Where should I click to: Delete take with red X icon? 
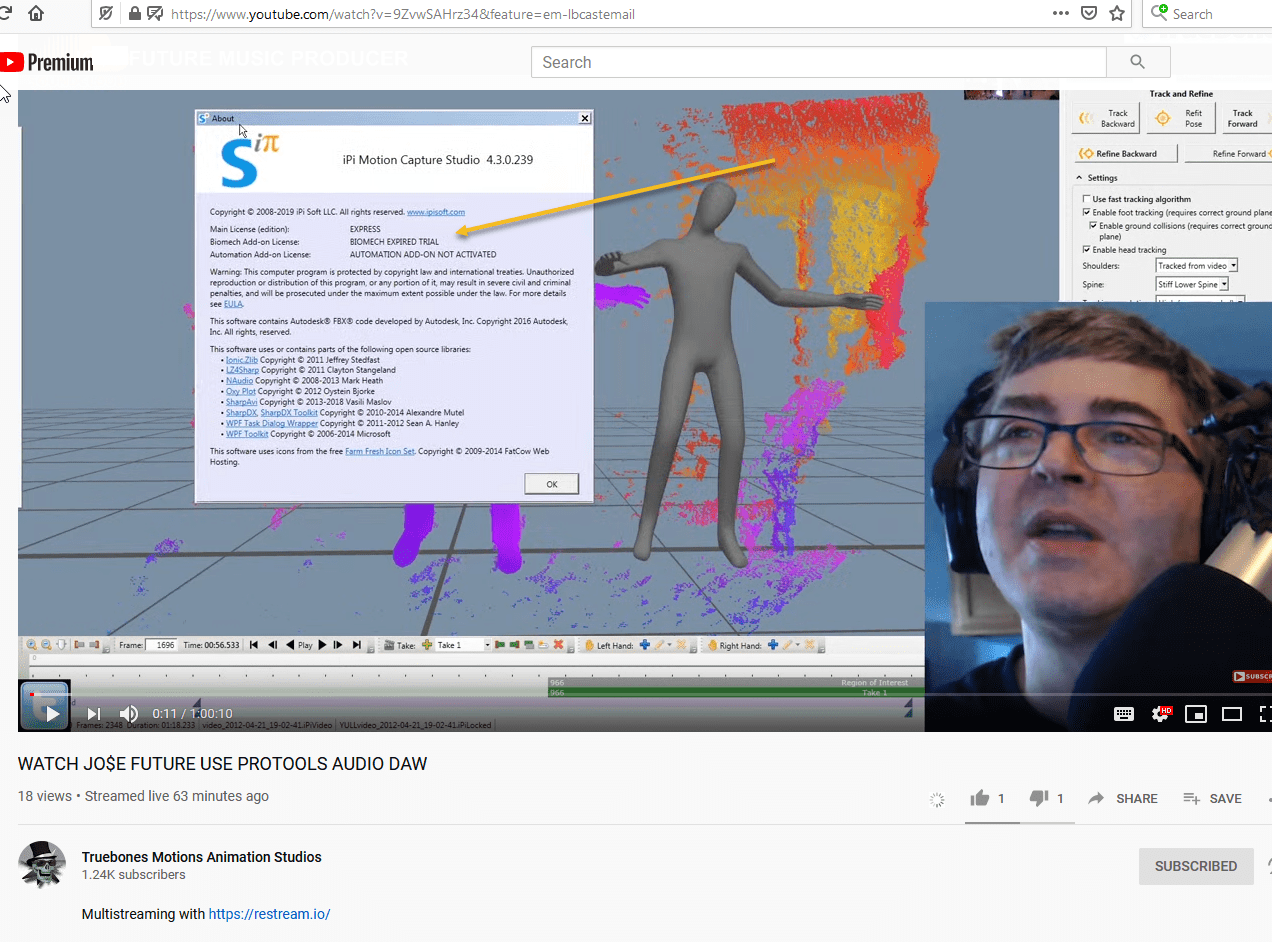(558, 645)
